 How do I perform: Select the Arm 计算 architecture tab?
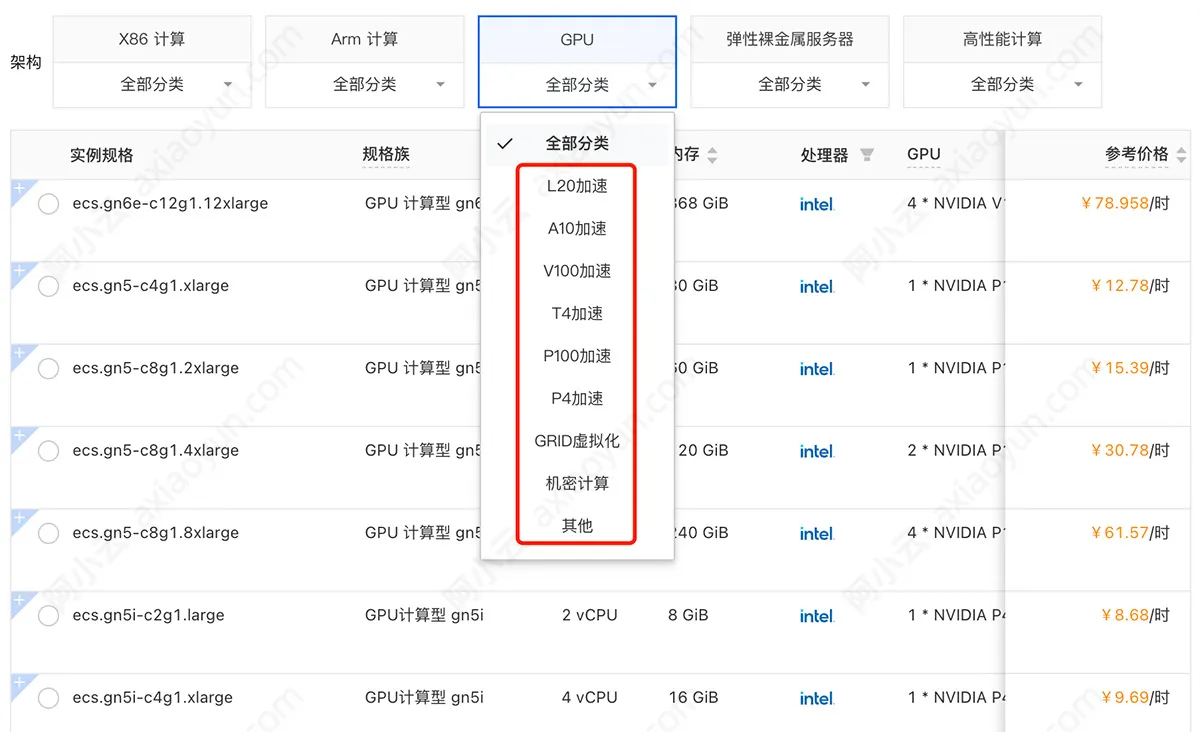pyautogui.click(x=364, y=40)
